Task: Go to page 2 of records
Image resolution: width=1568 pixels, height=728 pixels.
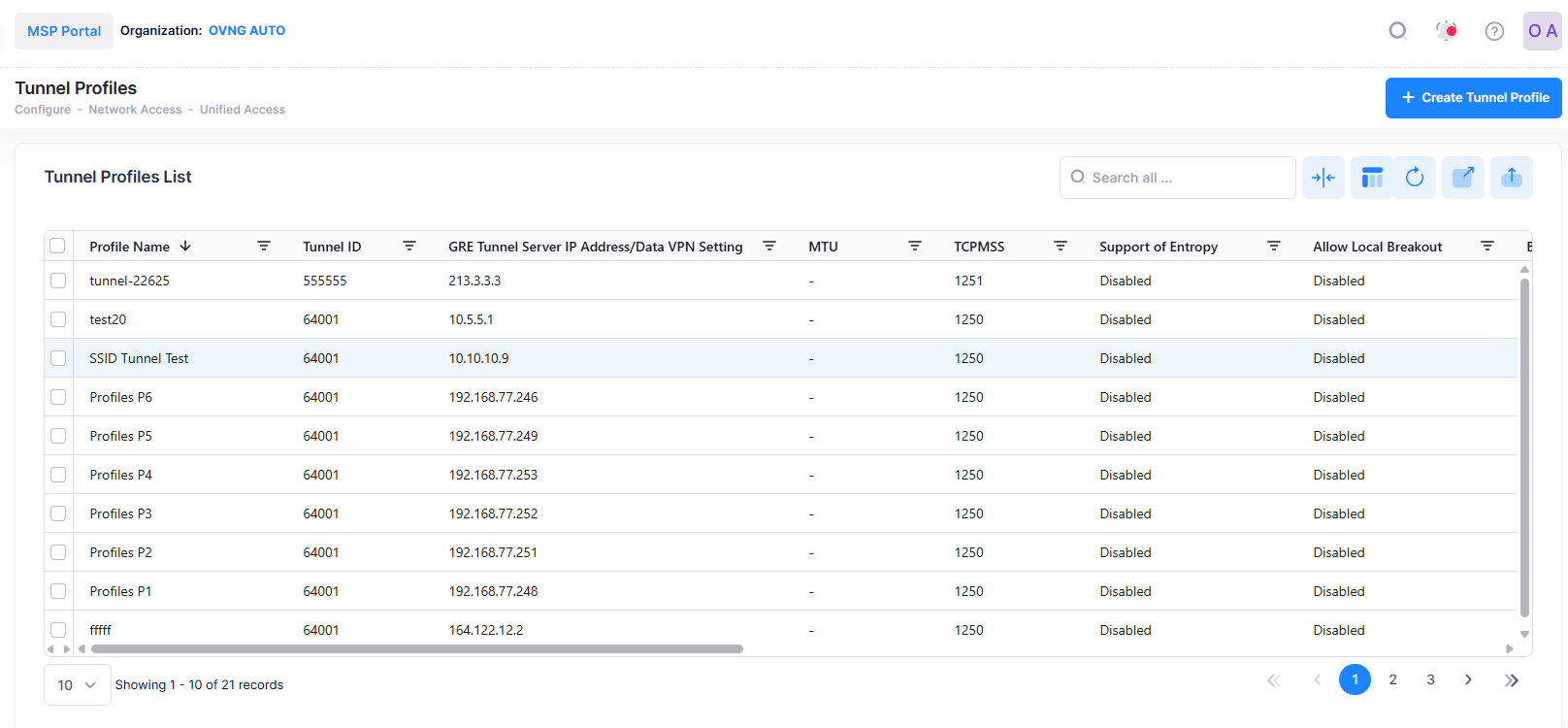Action: click(1392, 679)
